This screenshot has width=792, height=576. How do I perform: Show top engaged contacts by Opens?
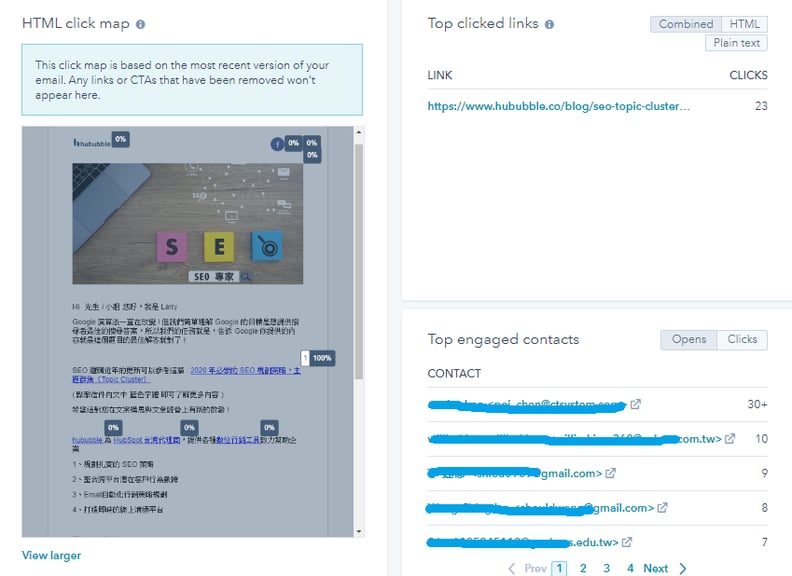[689, 340]
